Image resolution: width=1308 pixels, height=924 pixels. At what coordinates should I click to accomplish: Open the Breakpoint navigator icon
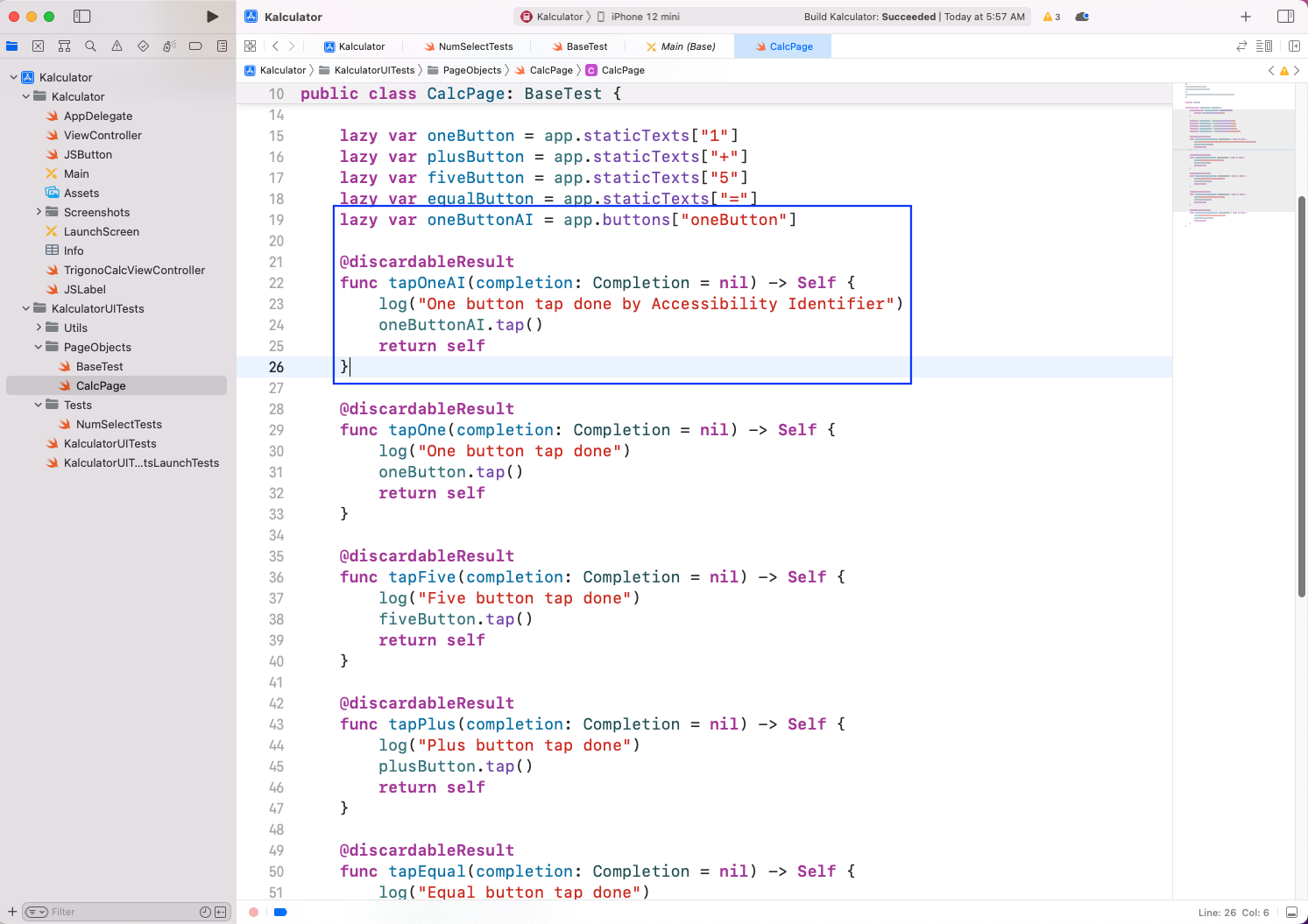(195, 46)
